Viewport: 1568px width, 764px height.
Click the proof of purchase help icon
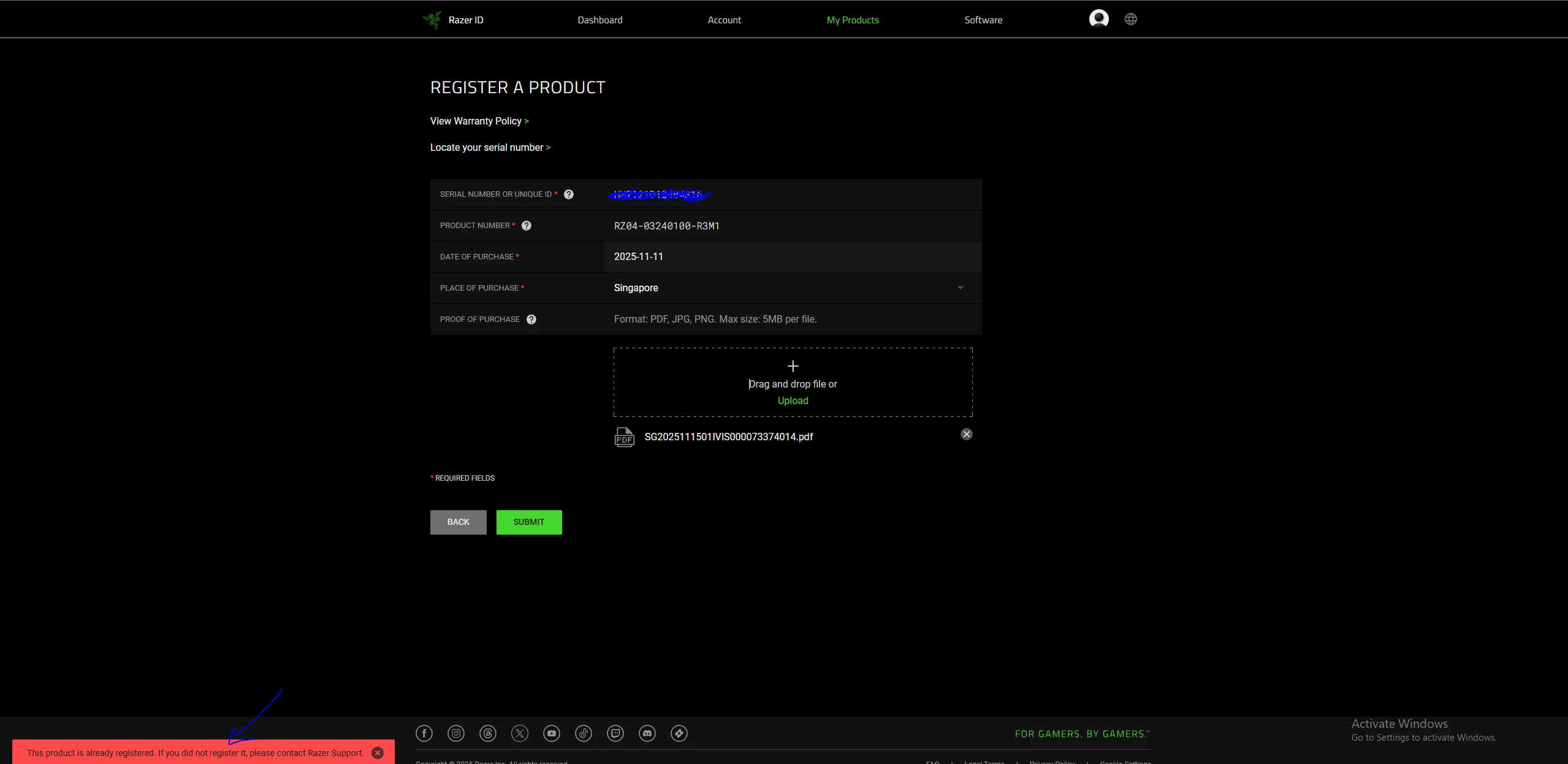tap(531, 319)
